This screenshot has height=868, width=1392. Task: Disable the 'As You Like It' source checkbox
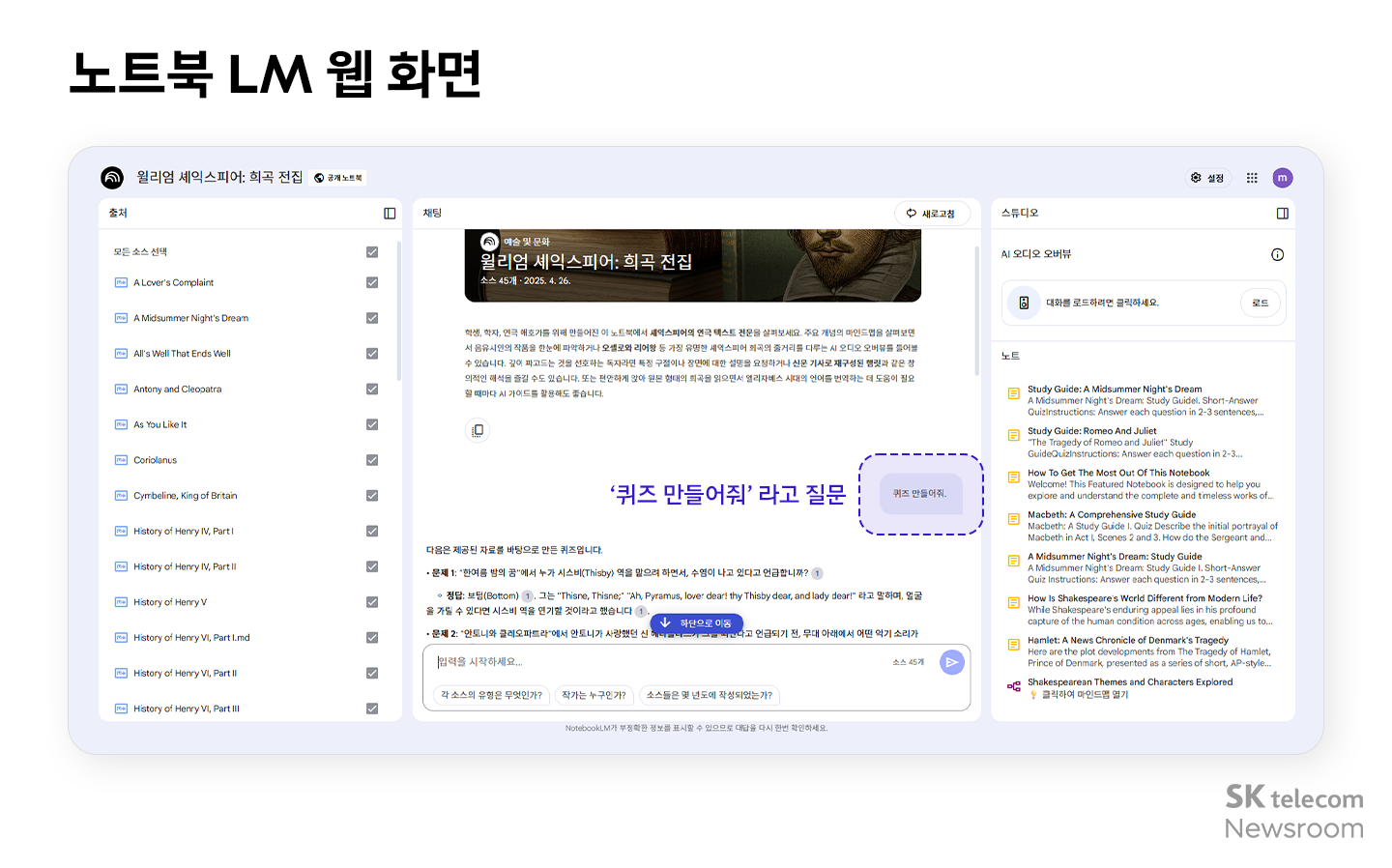coord(371,424)
